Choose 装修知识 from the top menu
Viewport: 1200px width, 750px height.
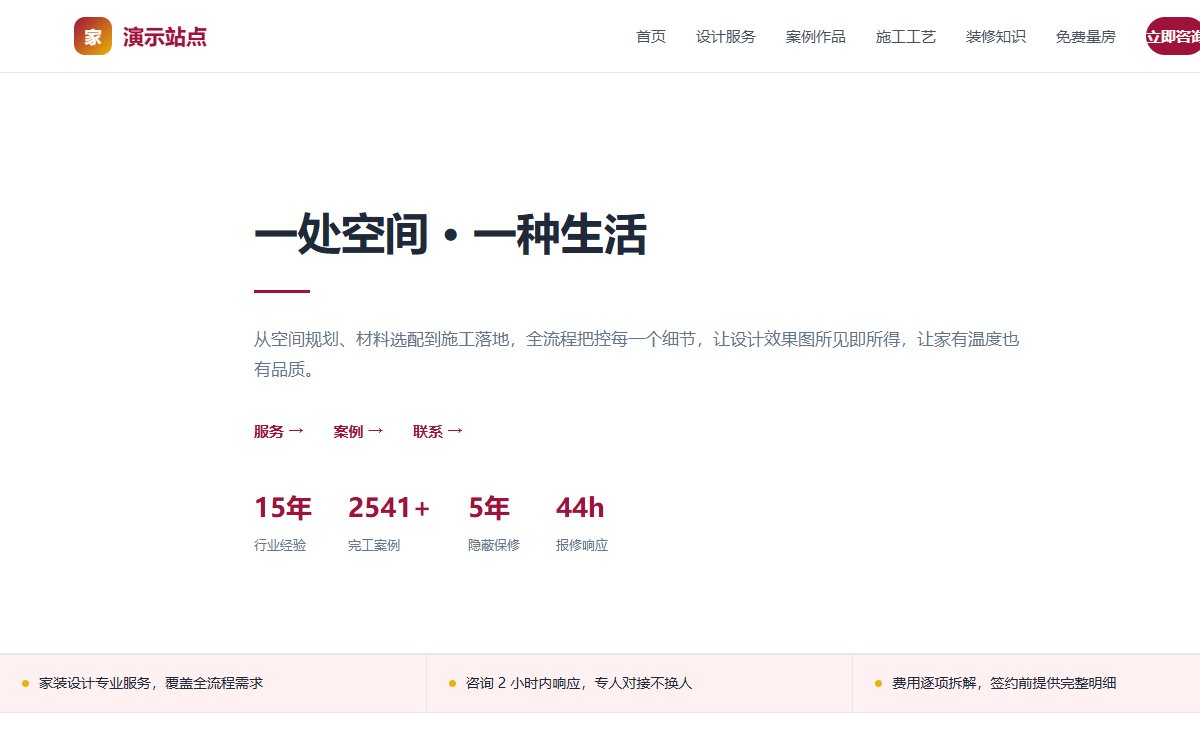[996, 37]
